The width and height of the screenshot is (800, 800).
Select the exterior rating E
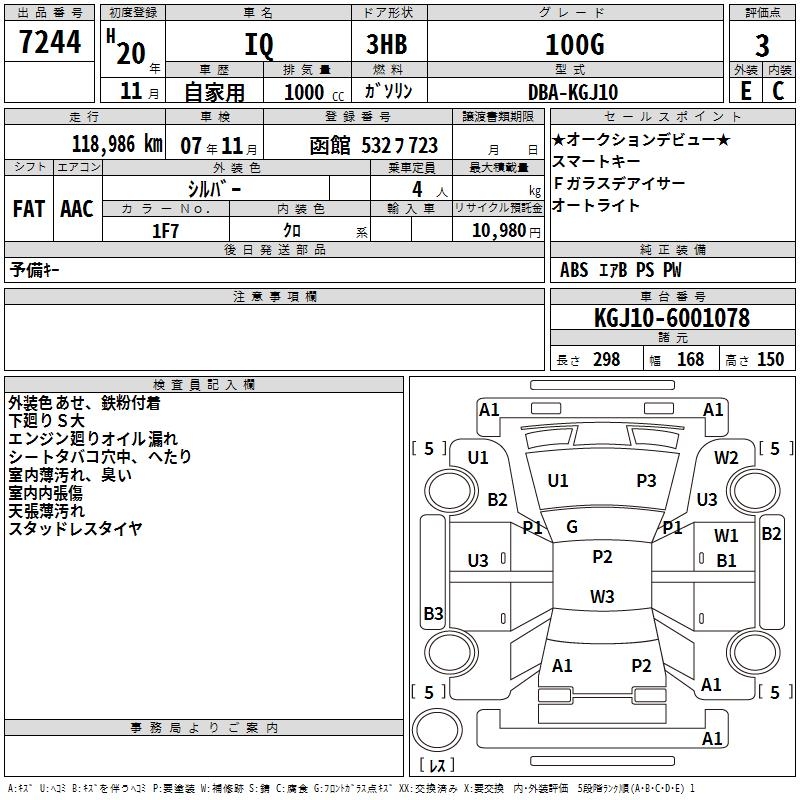(x=746, y=91)
